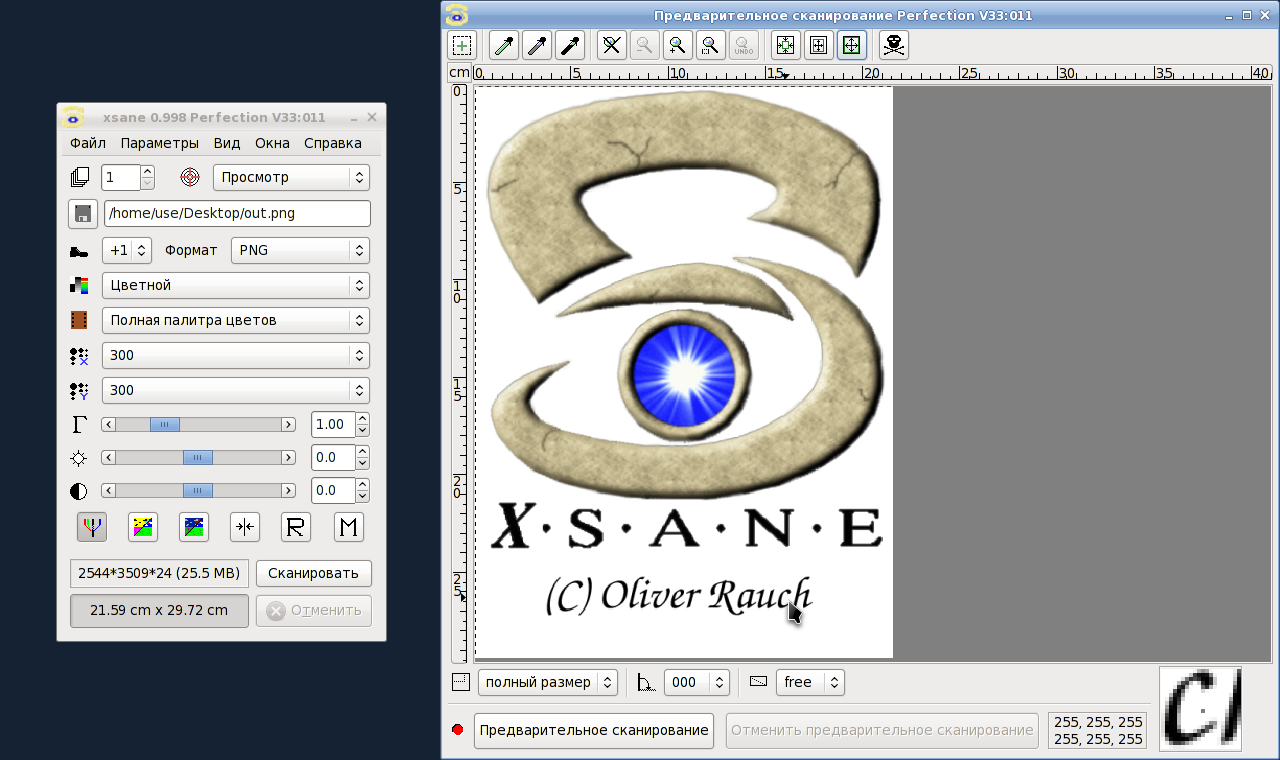Pick gray point with middle eyedropper
This screenshot has width=1280, height=760.
tap(537, 45)
